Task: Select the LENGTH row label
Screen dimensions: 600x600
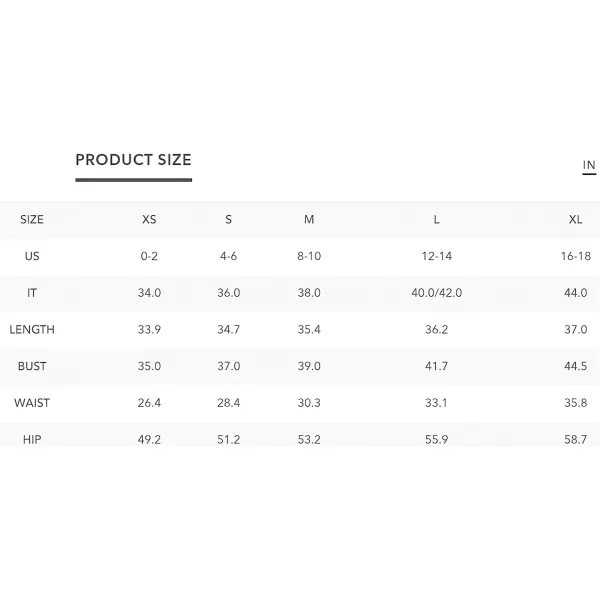Action: [x=32, y=329]
